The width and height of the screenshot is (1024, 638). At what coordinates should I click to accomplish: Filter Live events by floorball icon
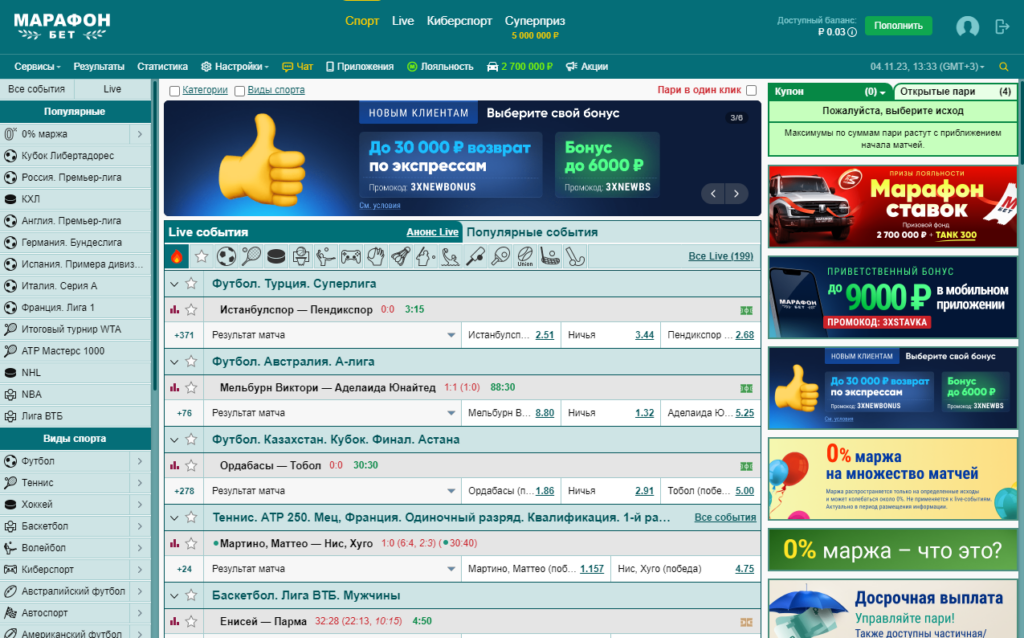click(550, 257)
